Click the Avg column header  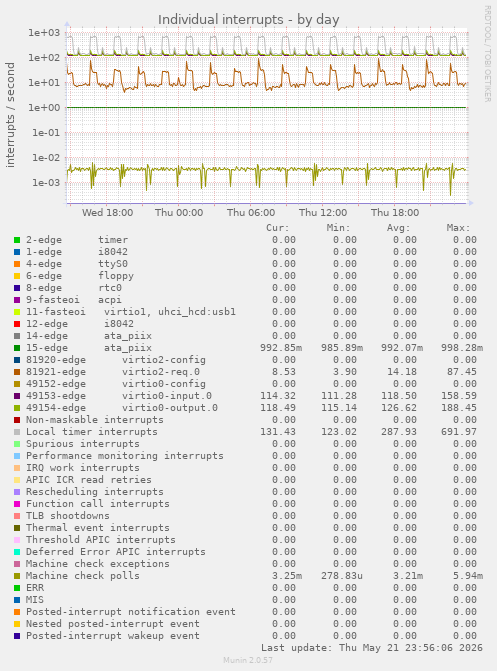(398, 228)
